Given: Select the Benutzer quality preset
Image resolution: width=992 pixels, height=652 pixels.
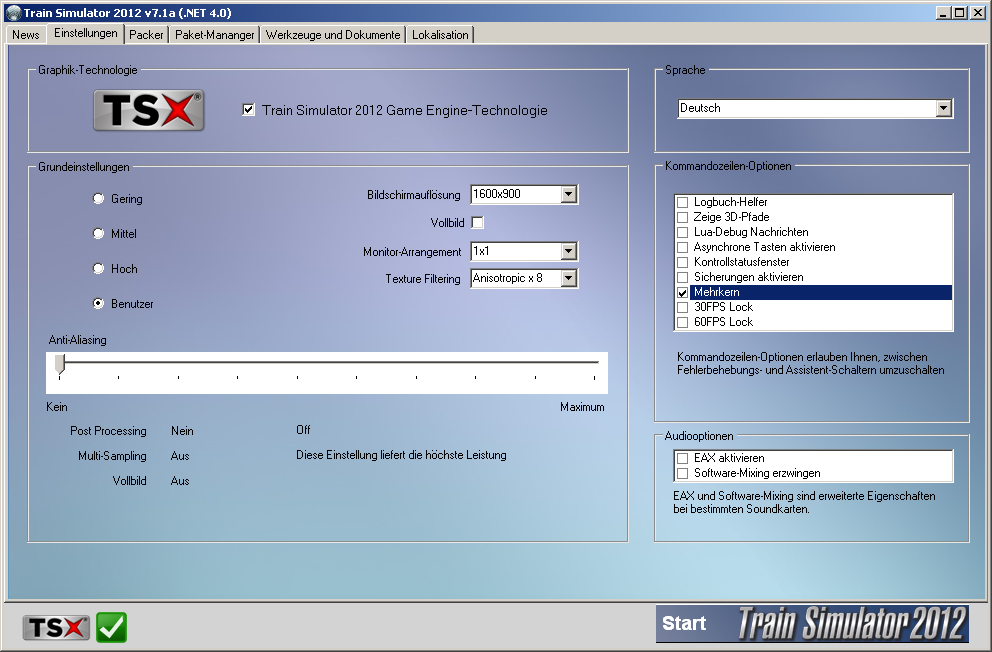Looking at the screenshot, I should [98, 304].
